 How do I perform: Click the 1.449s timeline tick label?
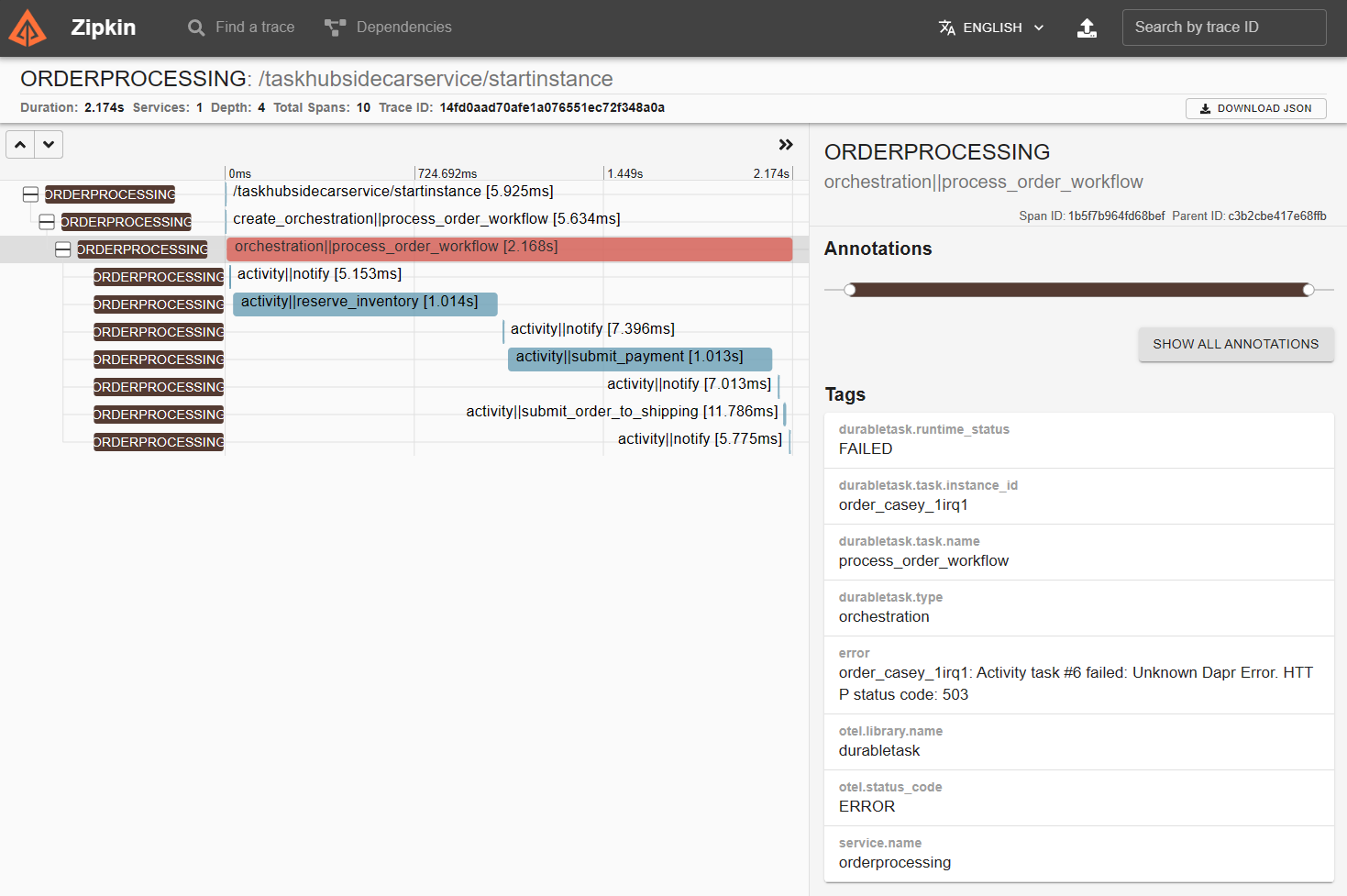pyautogui.click(x=625, y=173)
